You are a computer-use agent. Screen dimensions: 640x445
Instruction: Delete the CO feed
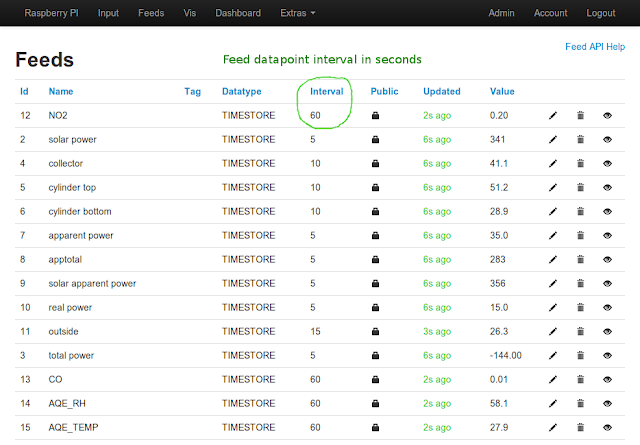pyautogui.click(x=580, y=380)
